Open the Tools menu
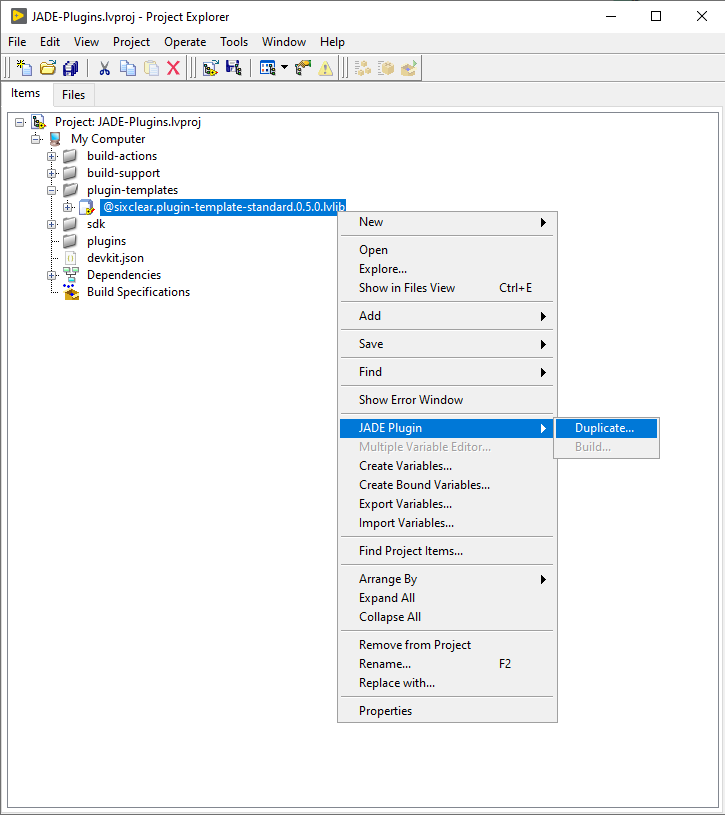The image size is (725, 815). [234, 42]
